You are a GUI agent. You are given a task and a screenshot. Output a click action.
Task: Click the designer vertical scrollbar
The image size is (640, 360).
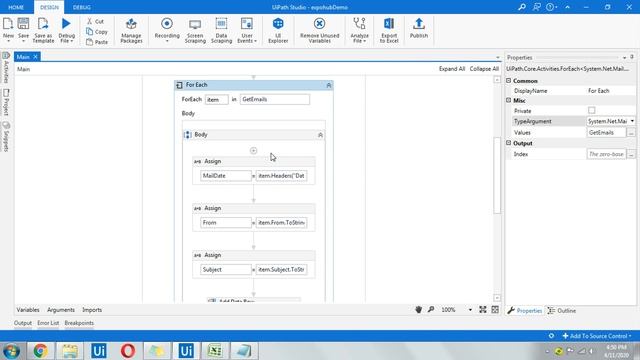pyautogui.click(x=497, y=176)
